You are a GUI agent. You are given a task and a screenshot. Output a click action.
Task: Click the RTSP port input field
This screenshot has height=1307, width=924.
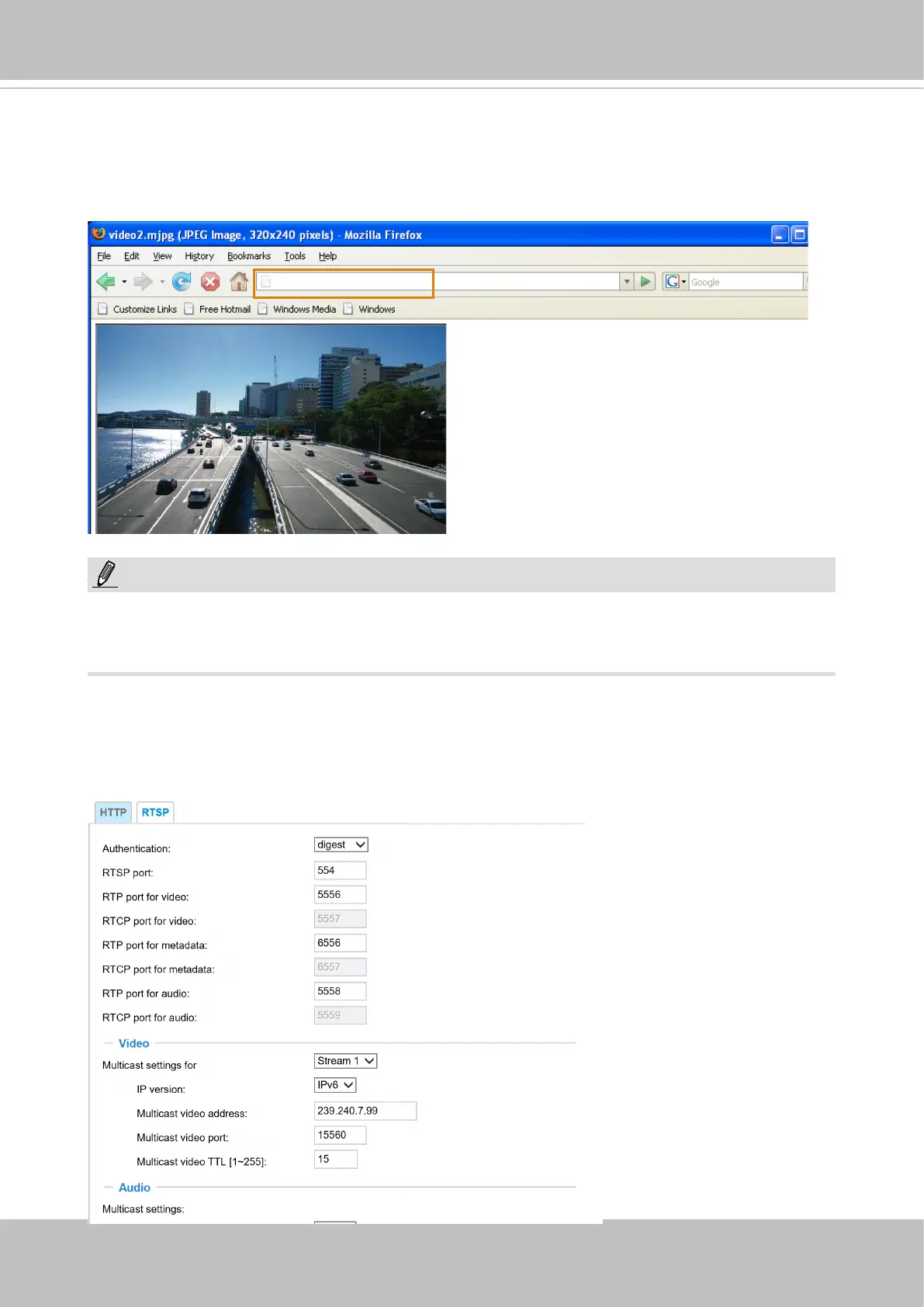click(340, 871)
